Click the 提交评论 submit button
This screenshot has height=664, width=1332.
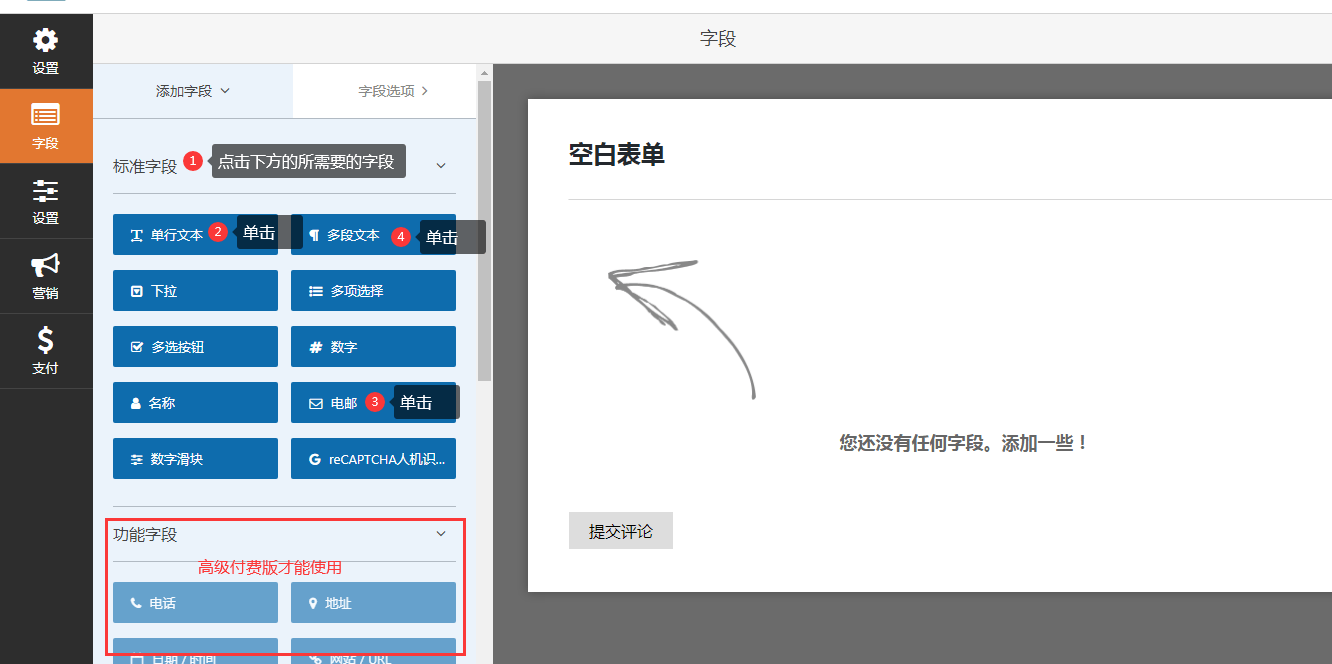pyautogui.click(x=620, y=531)
